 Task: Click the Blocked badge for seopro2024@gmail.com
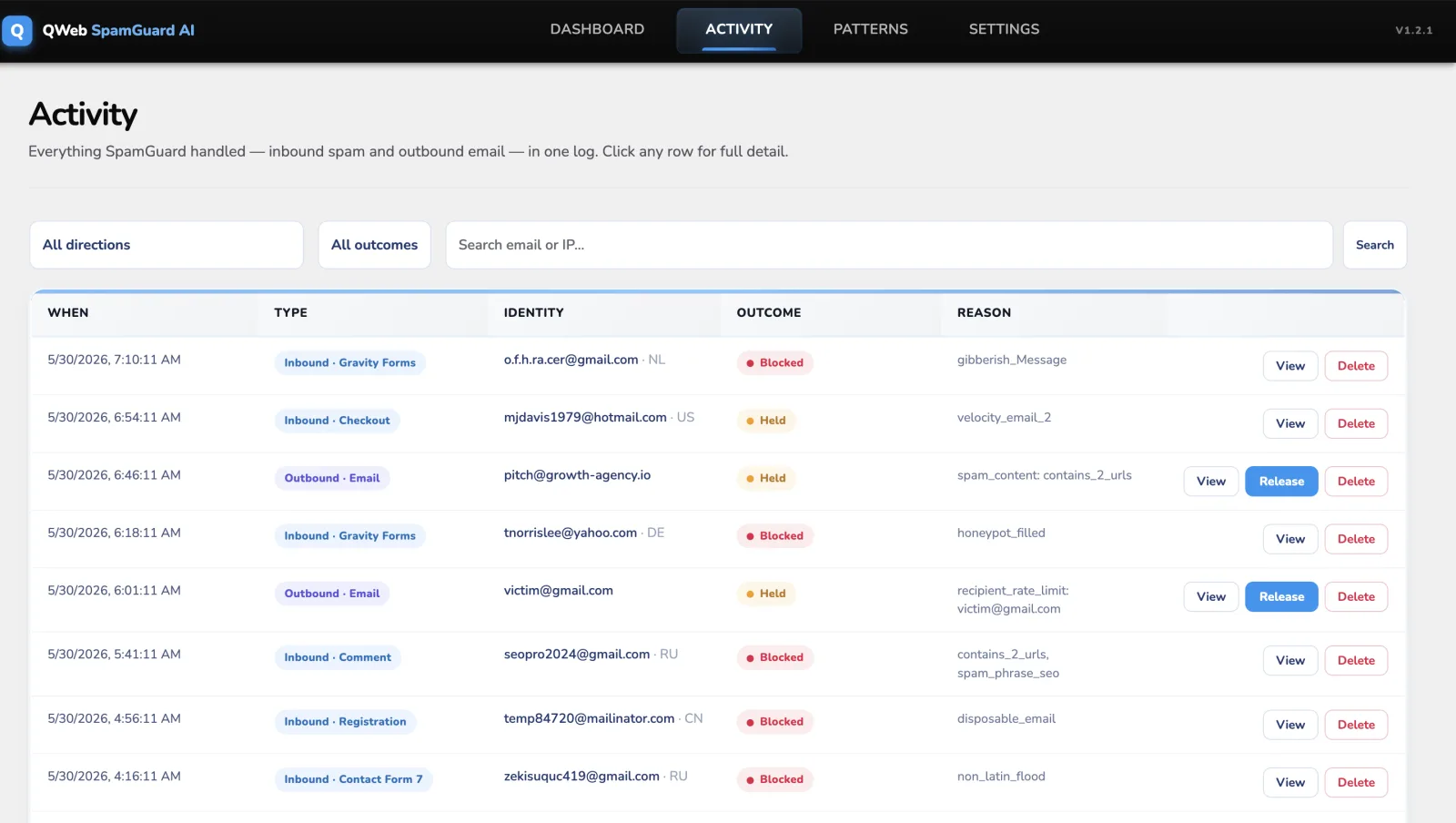(x=774, y=657)
